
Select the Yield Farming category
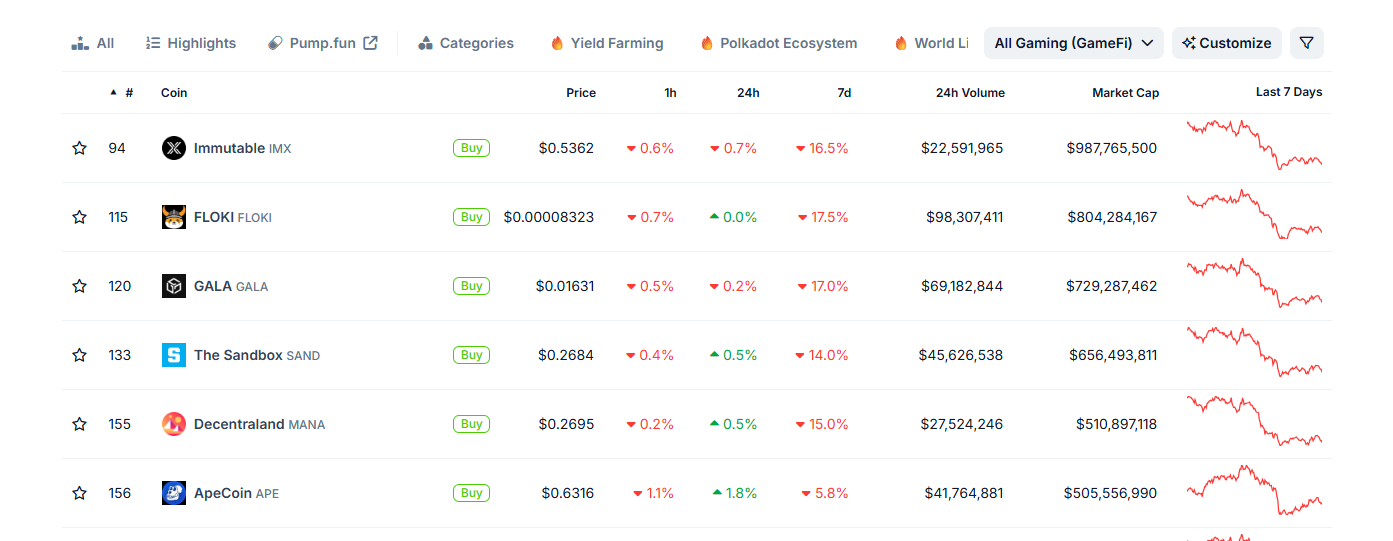[x=607, y=43]
